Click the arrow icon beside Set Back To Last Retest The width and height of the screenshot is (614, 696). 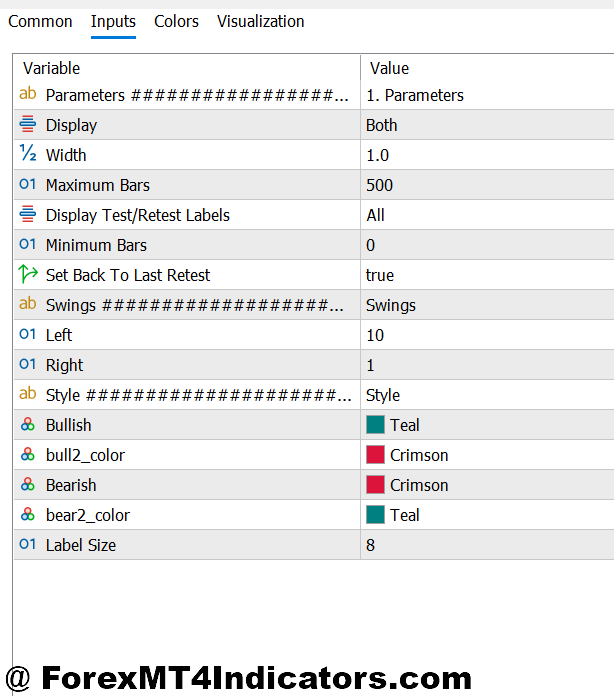pyautogui.click(x=27, y=275)
